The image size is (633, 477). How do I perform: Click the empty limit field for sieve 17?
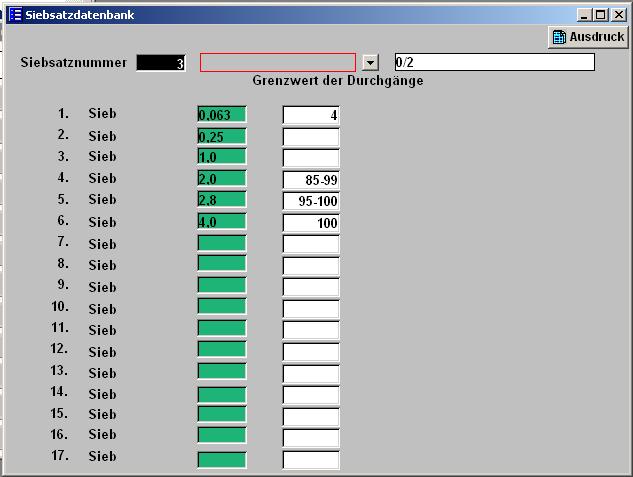click(x=311, y=460)
